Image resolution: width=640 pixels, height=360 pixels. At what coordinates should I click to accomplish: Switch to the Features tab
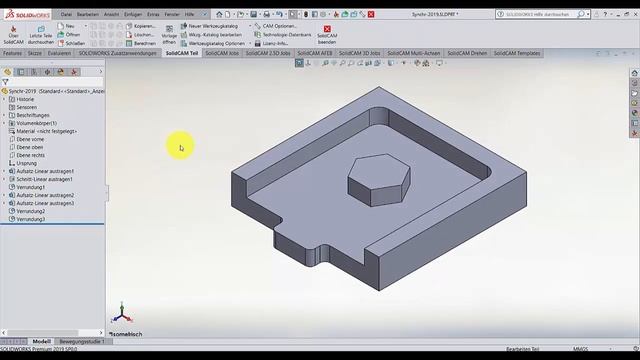(12, 53)
